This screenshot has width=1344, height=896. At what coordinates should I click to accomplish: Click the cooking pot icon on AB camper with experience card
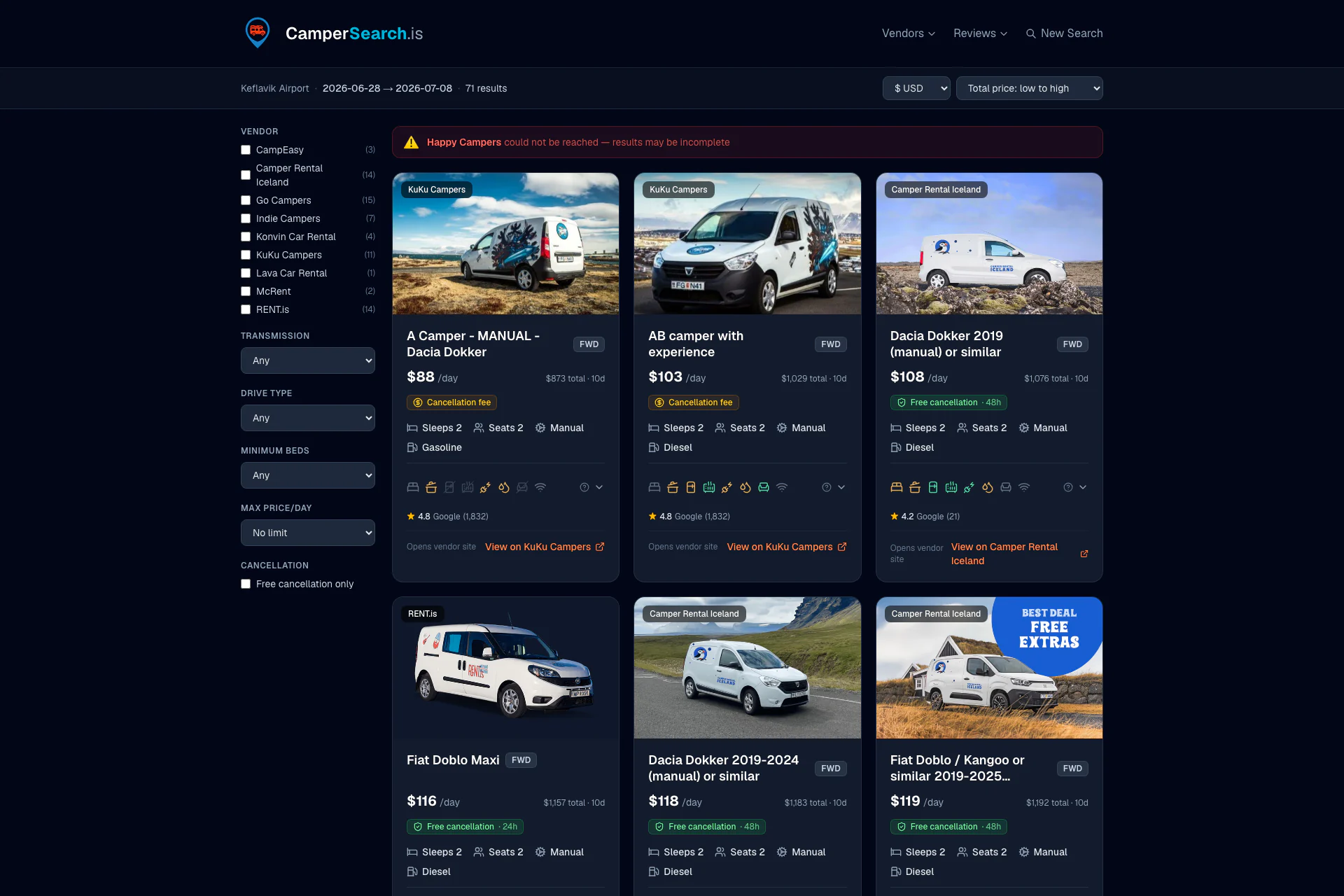click(x=673, y=487)
